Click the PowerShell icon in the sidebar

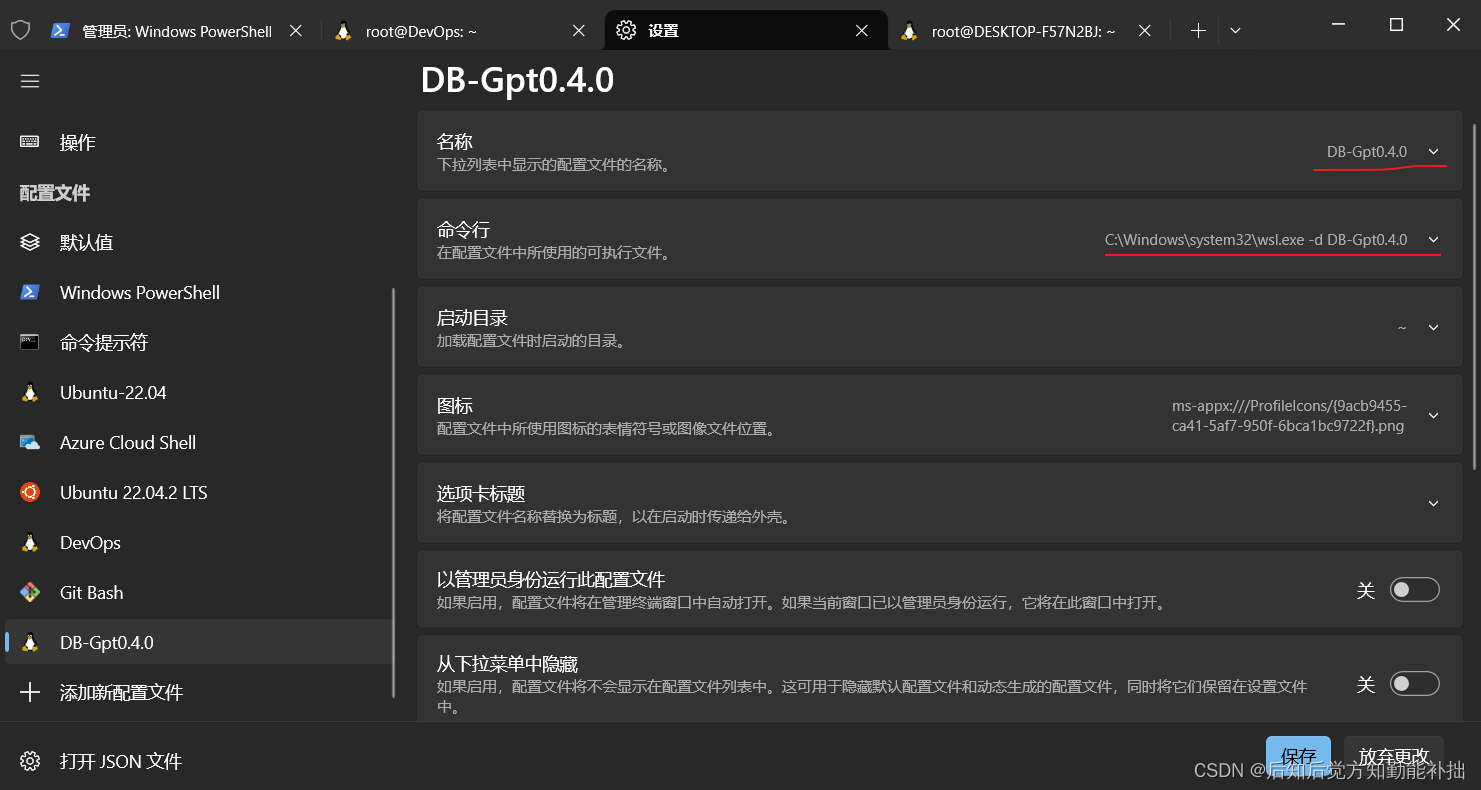point(30,292)
